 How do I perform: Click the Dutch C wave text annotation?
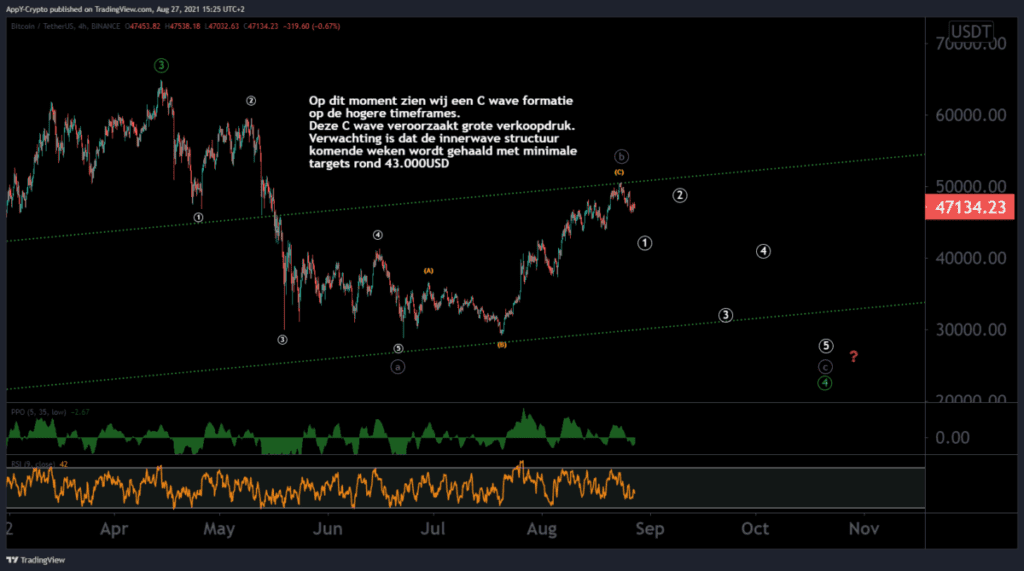(442, 132)
